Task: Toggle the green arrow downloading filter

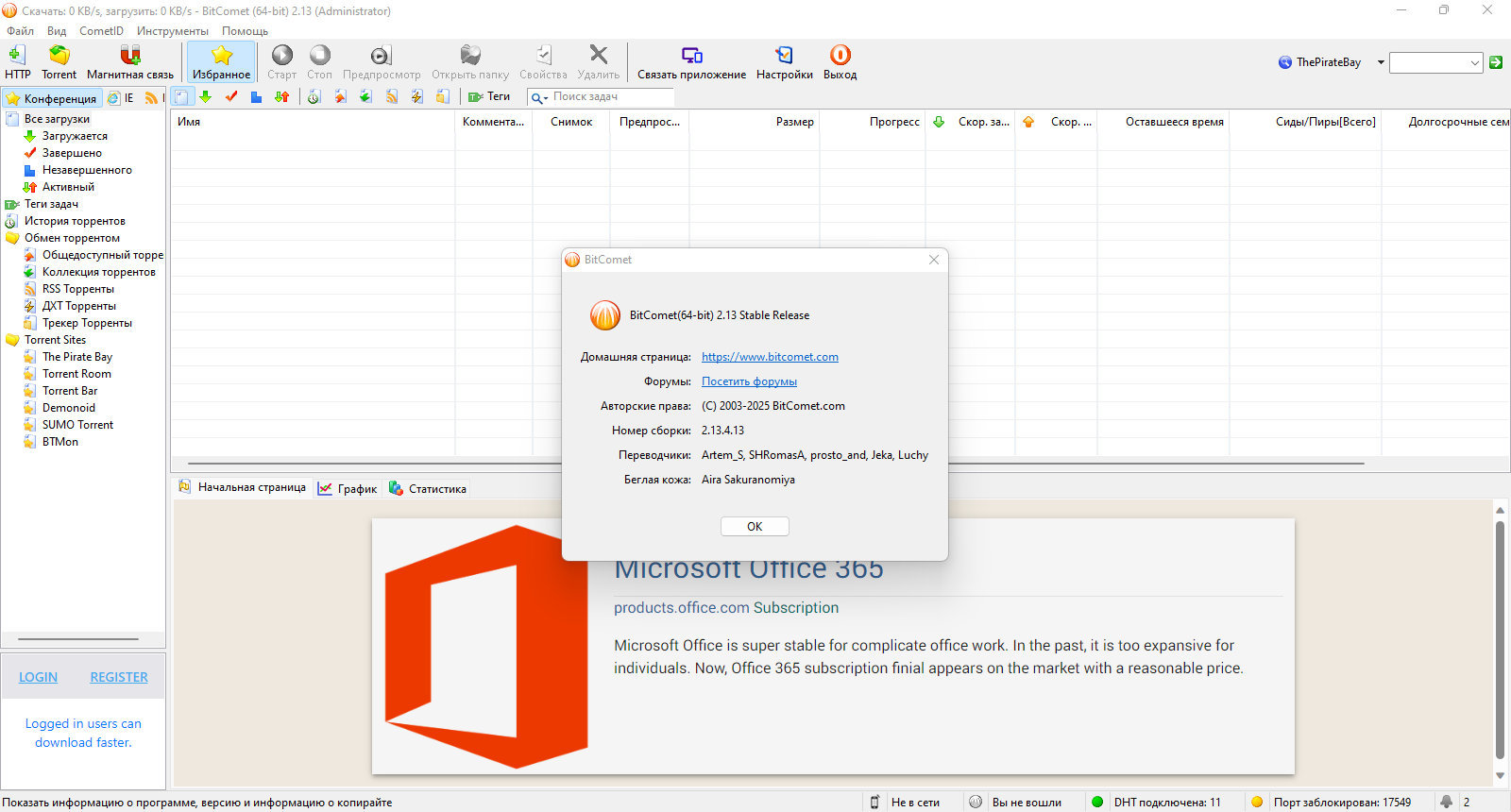Action: (x=206, y=96)
